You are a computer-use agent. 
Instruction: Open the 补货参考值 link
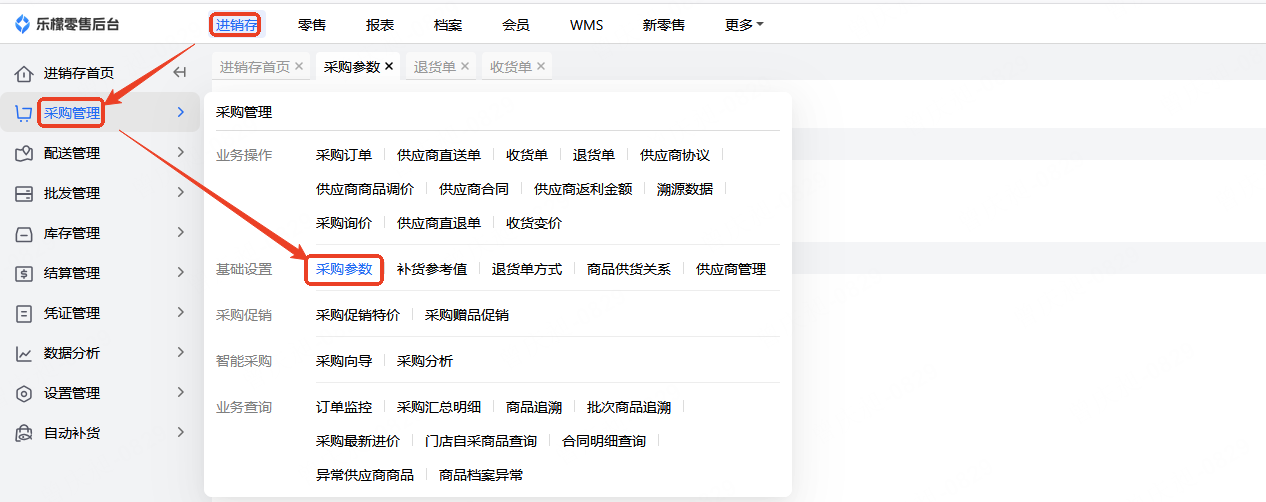432,269
